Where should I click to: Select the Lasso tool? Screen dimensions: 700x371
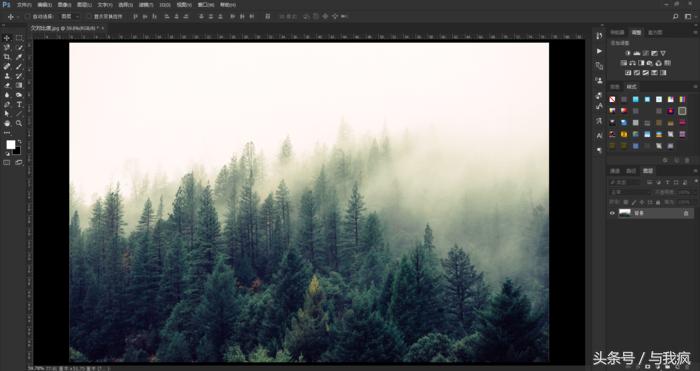pos(7,47)
